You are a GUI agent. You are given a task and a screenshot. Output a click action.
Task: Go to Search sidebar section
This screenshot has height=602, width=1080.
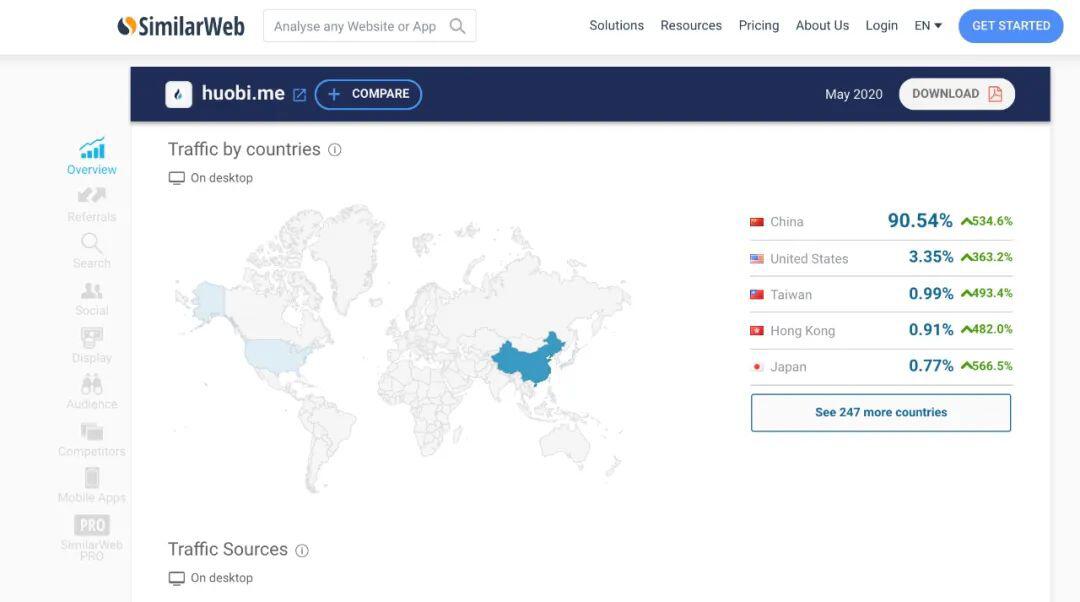pos(92,251)
